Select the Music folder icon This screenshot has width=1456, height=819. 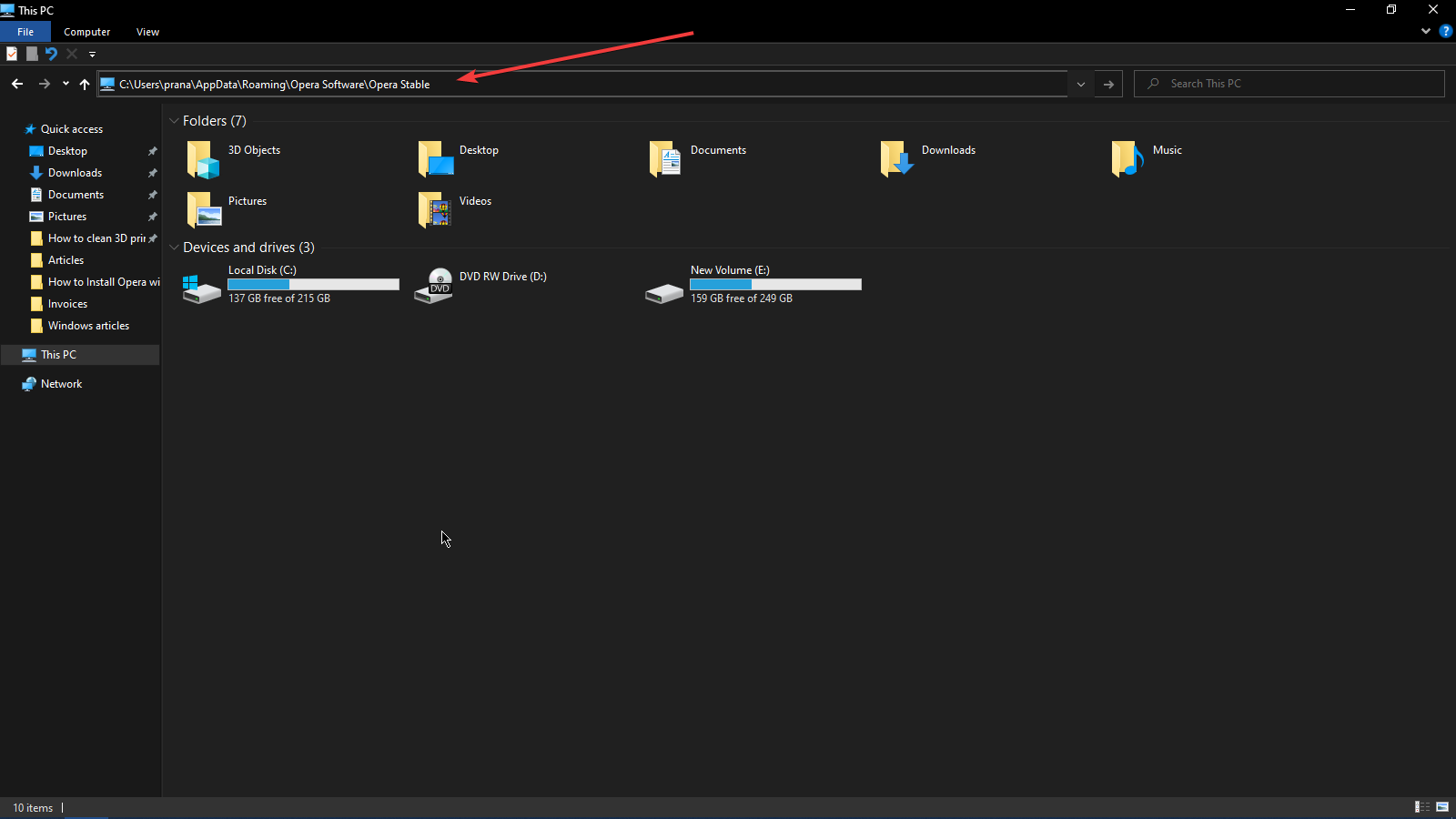1127,159
